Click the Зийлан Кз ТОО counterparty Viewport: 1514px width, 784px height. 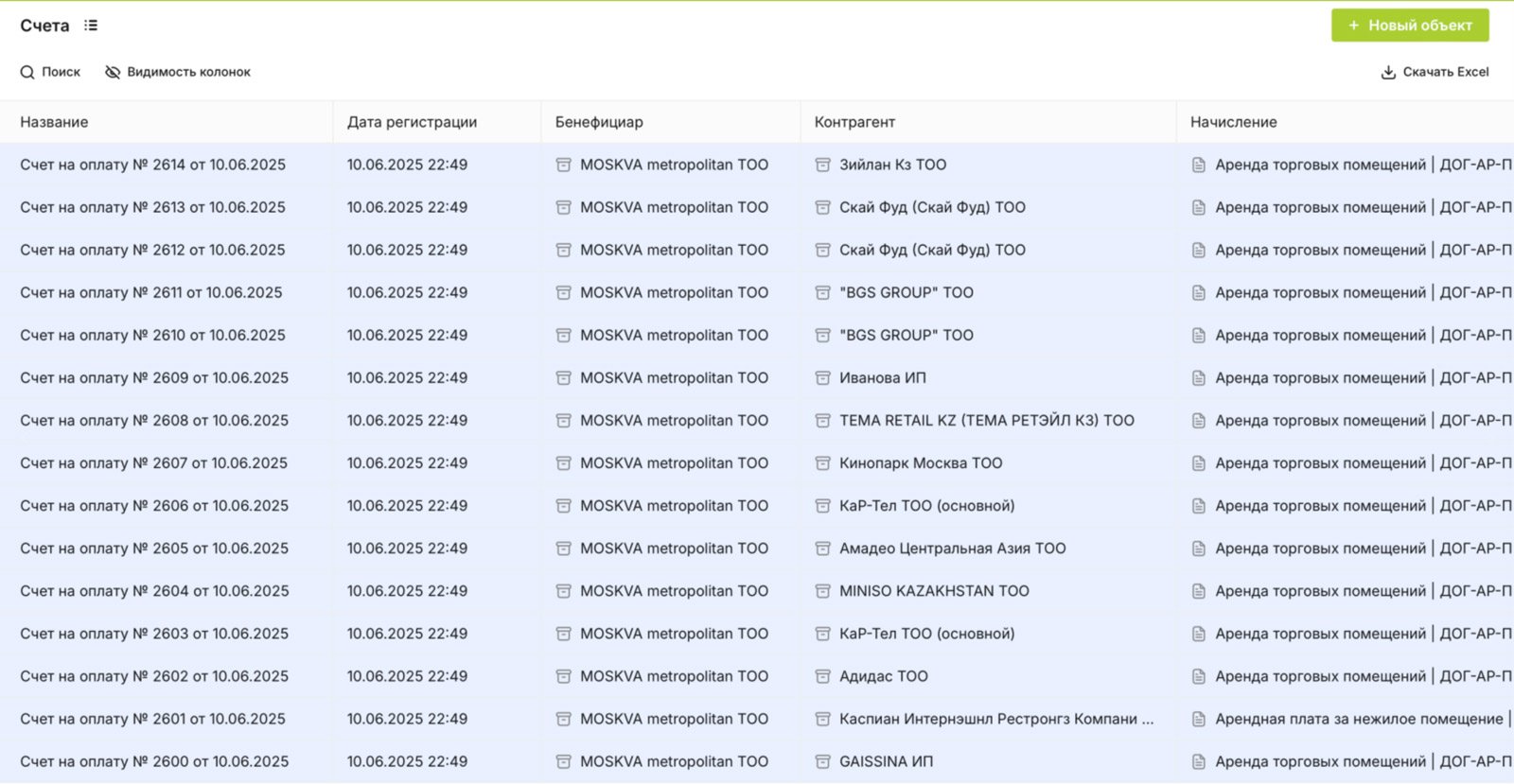click(x=892, y=165)
